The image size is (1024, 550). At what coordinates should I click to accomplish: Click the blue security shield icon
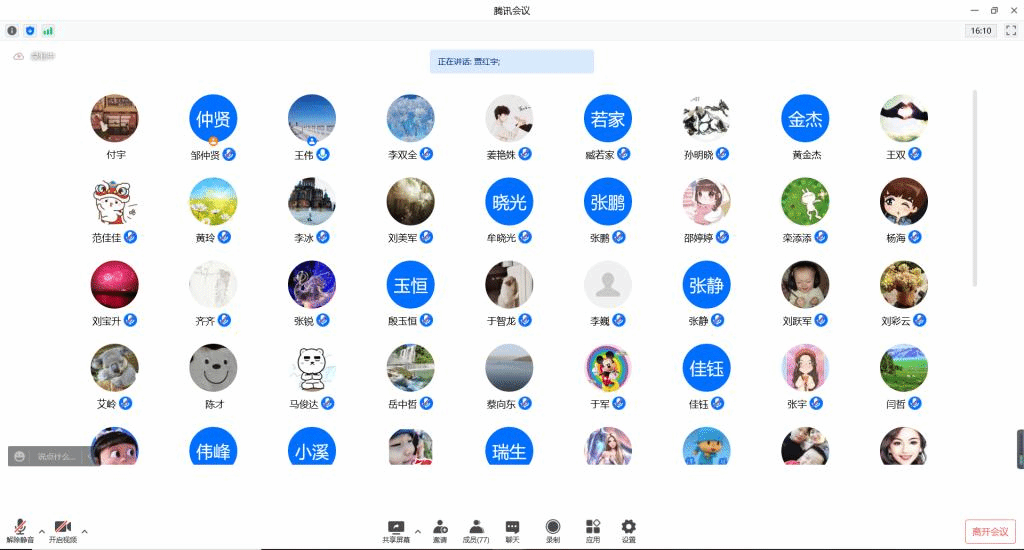pyautogui.click(x=30, y=31)
